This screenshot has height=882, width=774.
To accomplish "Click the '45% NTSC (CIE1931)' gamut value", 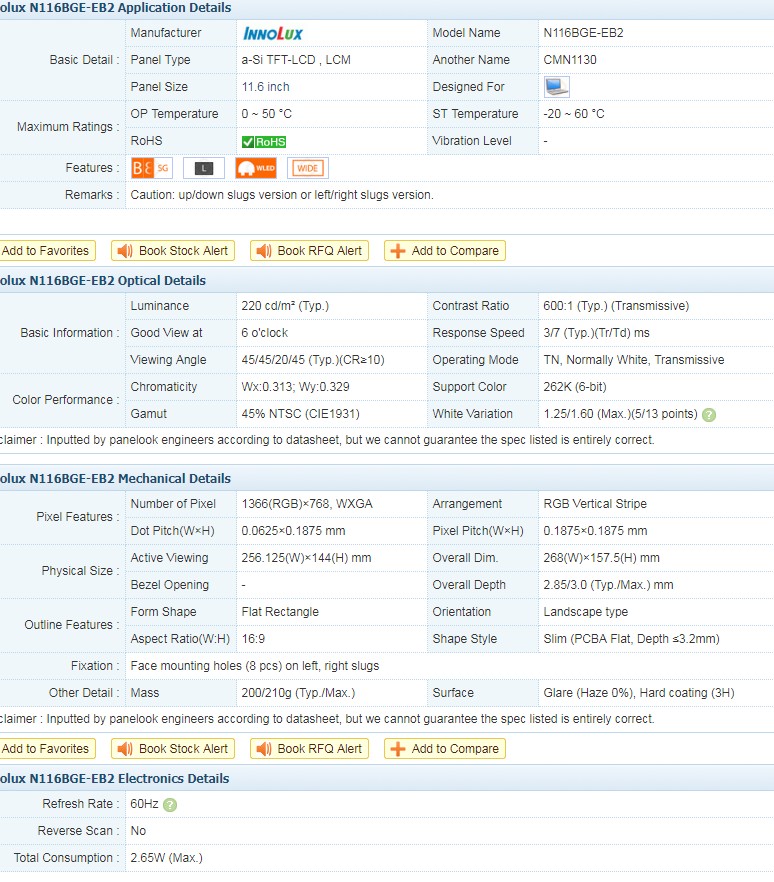I will [300, 413].
